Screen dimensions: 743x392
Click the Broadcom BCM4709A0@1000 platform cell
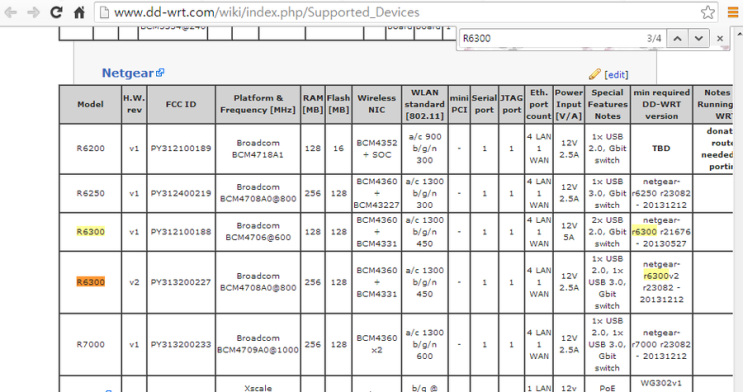pyautogui.click(x=258, y=345)
